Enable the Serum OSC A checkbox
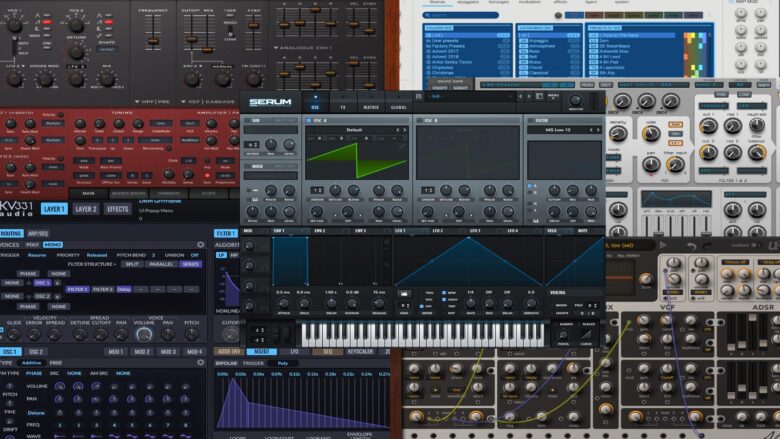This screenshot has height=439, width=780. coord(308,120)
